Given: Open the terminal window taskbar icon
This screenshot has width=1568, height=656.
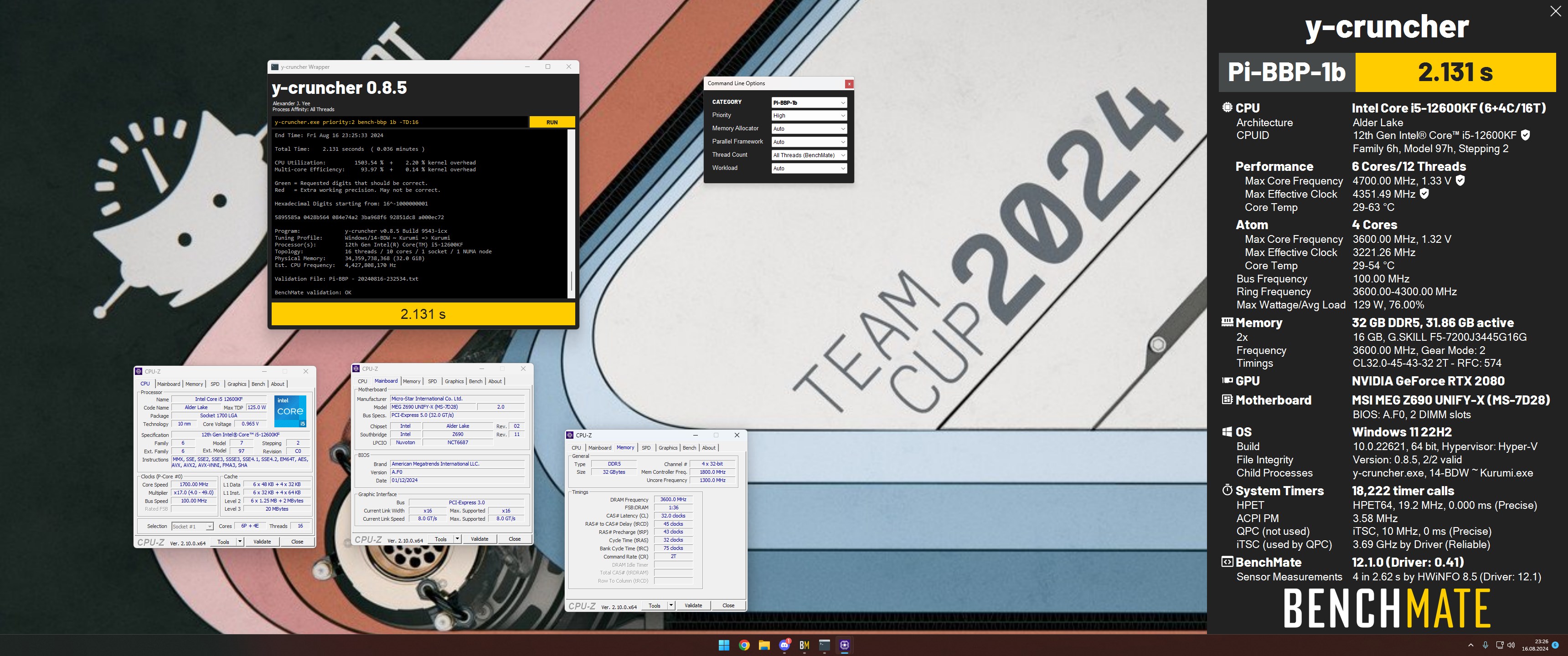Looking at the screenshot, I should click(824, 645).
